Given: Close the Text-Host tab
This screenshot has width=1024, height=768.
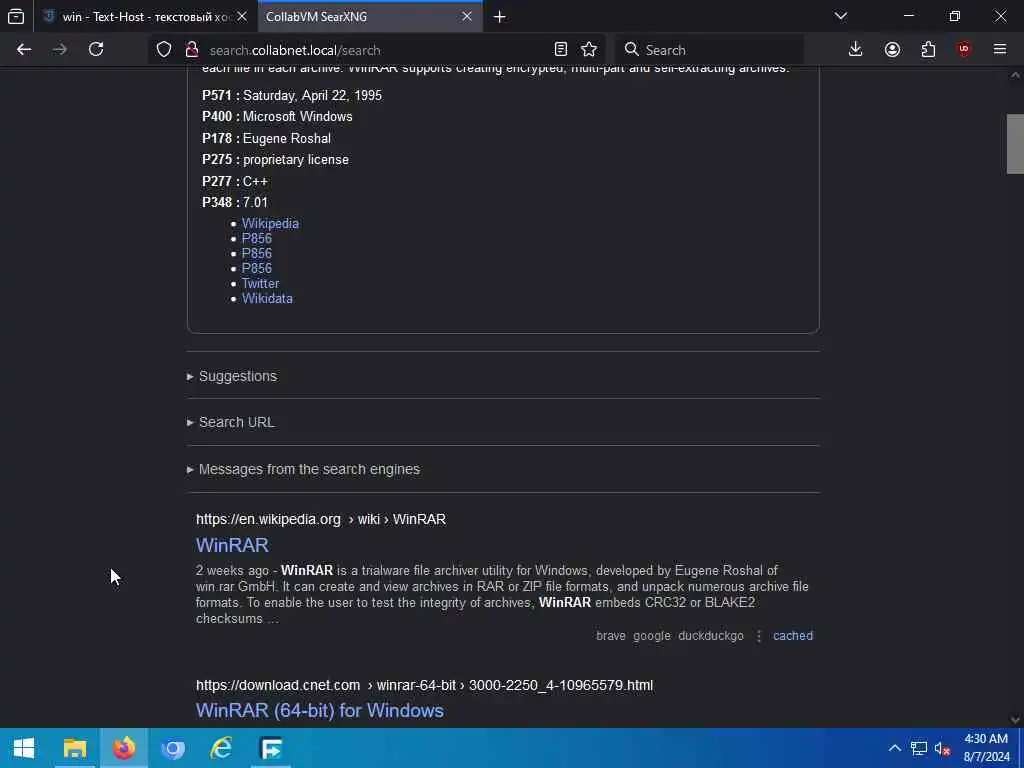Looking at the screenshot, I should (x=242, y=16).
